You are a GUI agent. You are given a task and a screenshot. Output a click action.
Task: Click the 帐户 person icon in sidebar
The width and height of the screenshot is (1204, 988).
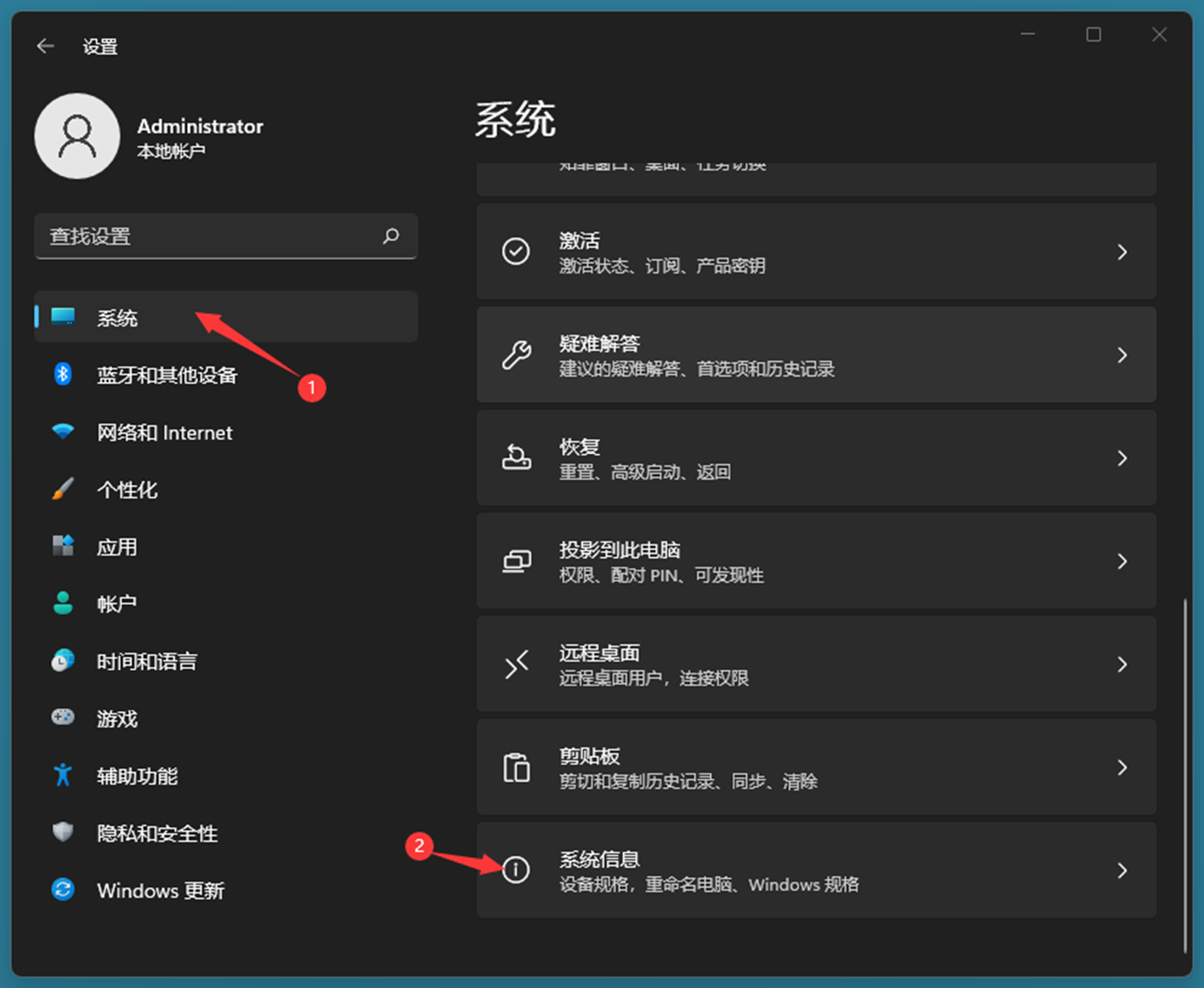click(x=63, y=603)
